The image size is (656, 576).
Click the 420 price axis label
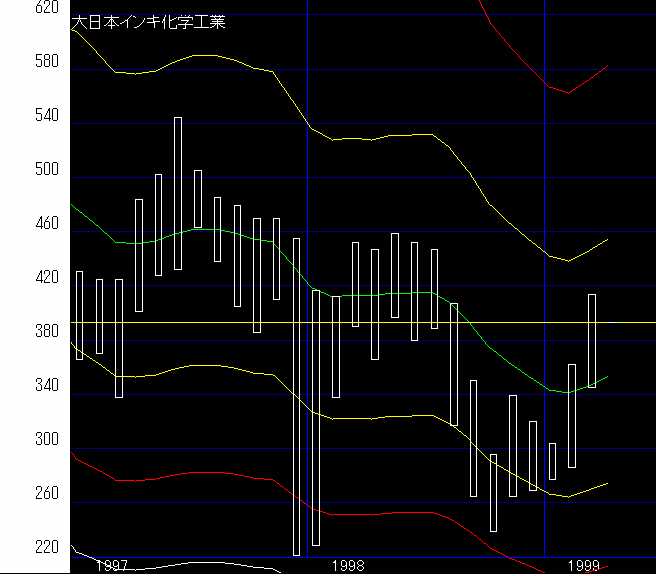pyautogui.click(x=19, y=279)
